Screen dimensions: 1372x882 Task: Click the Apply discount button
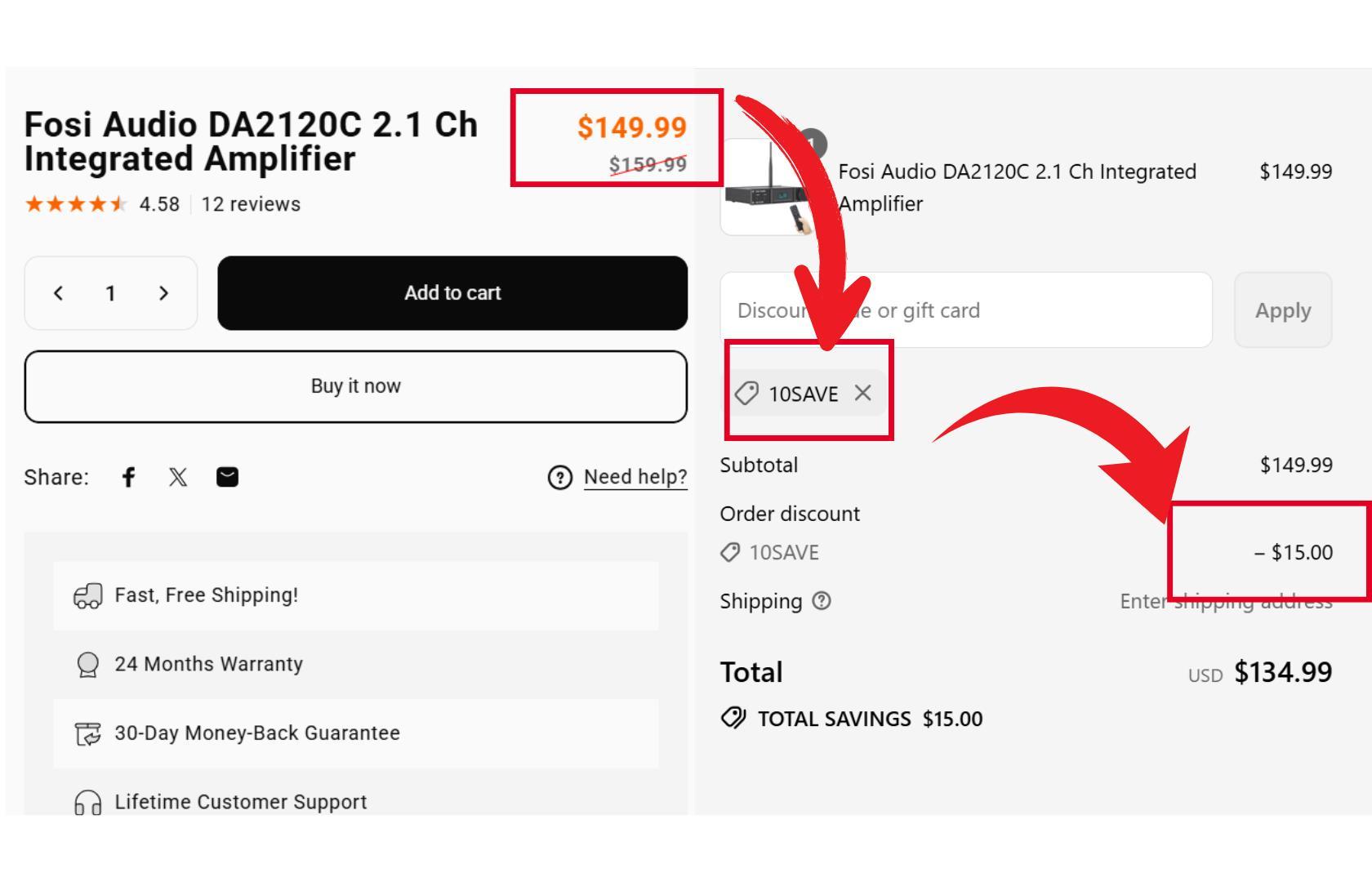point(1282,310)
